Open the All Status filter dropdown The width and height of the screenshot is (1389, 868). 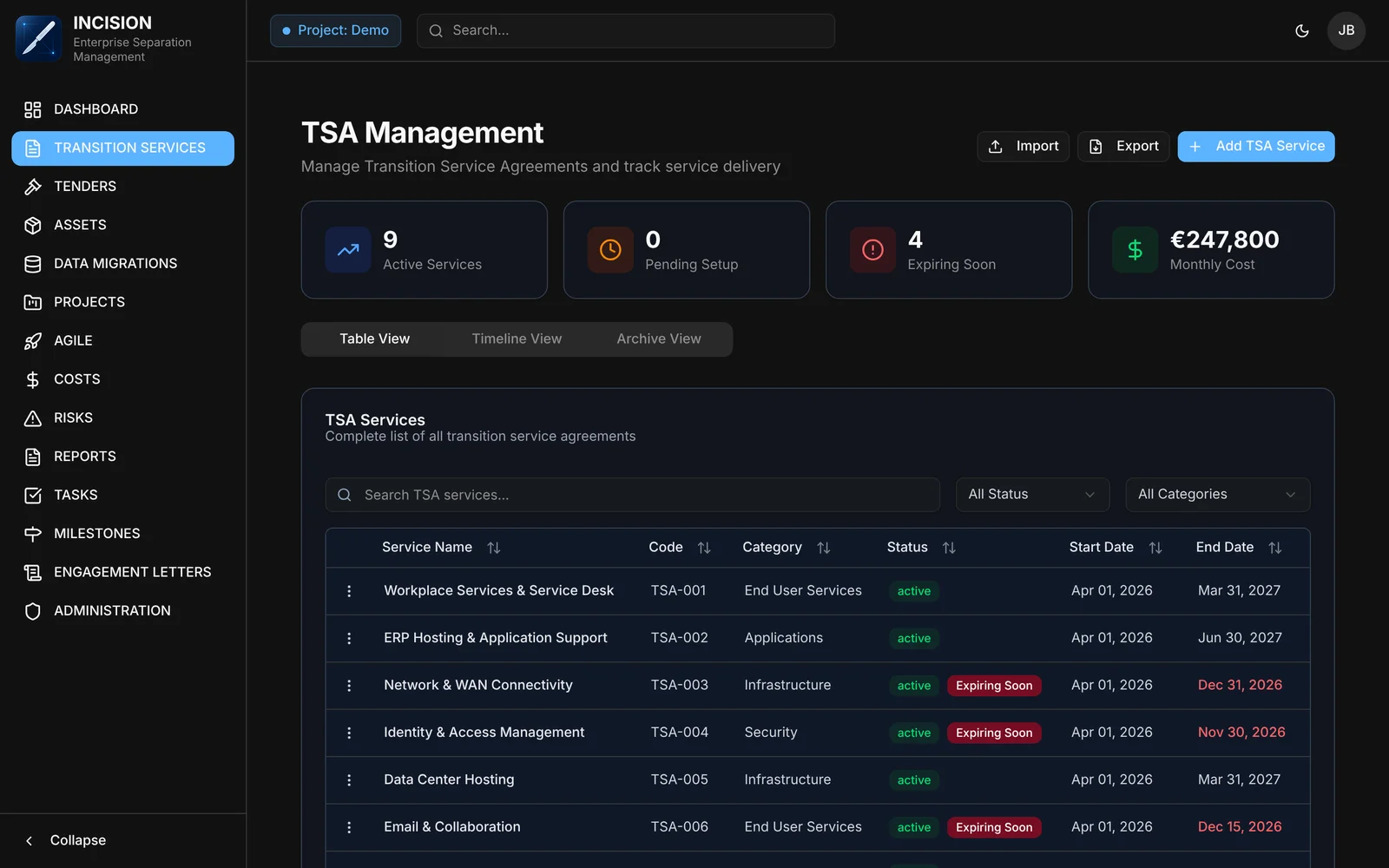(x=1032, y=495)
